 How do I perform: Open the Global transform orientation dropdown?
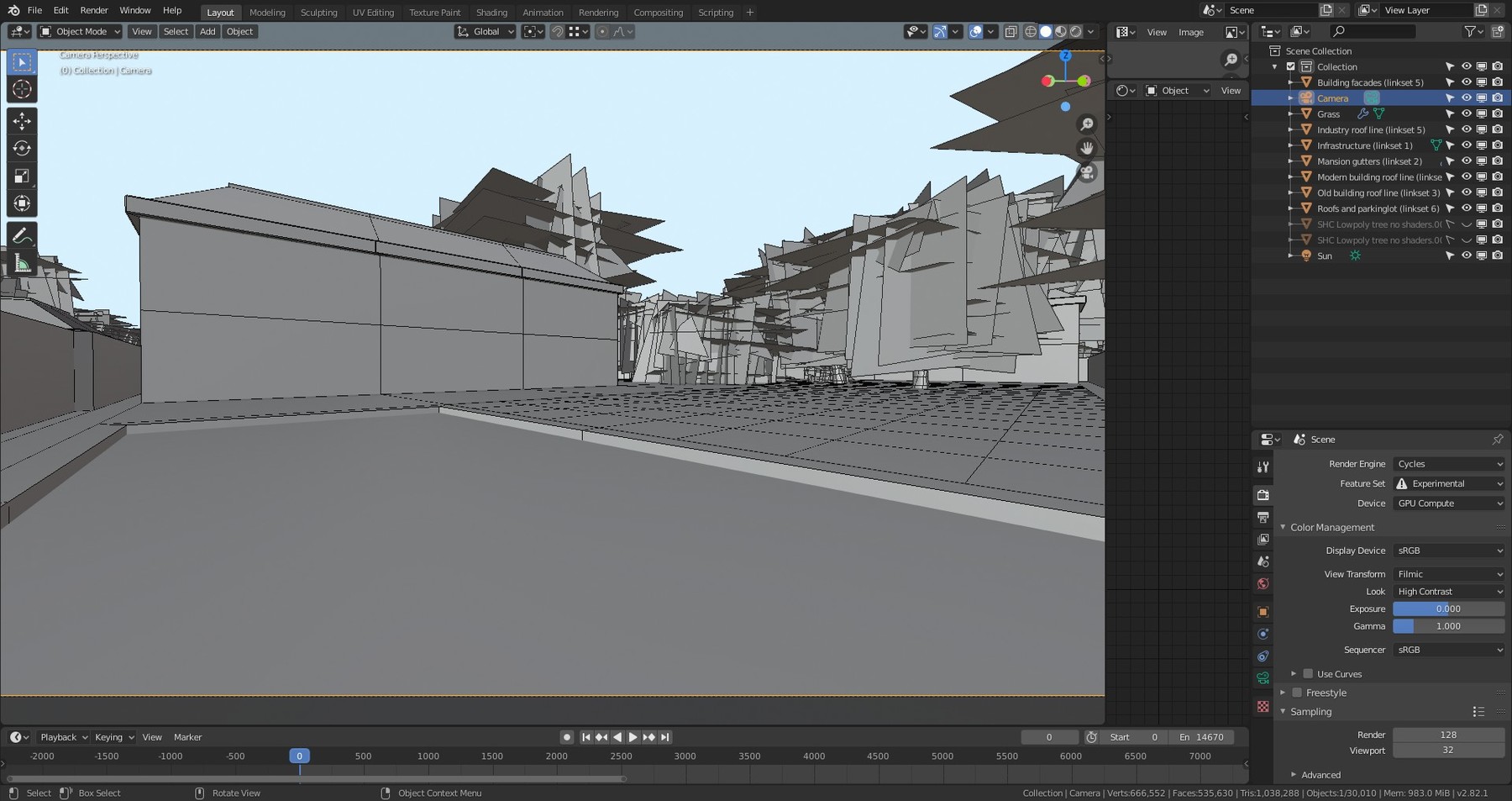[x=486, y=32]
